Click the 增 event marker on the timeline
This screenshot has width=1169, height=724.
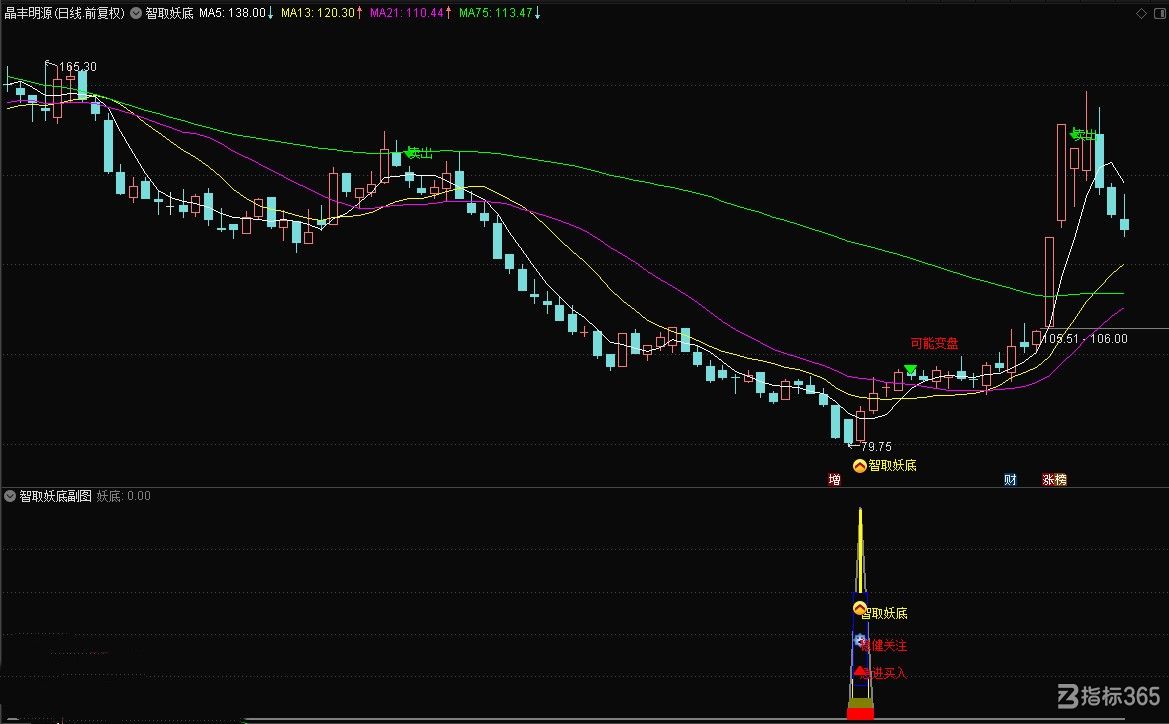(834, 479)
